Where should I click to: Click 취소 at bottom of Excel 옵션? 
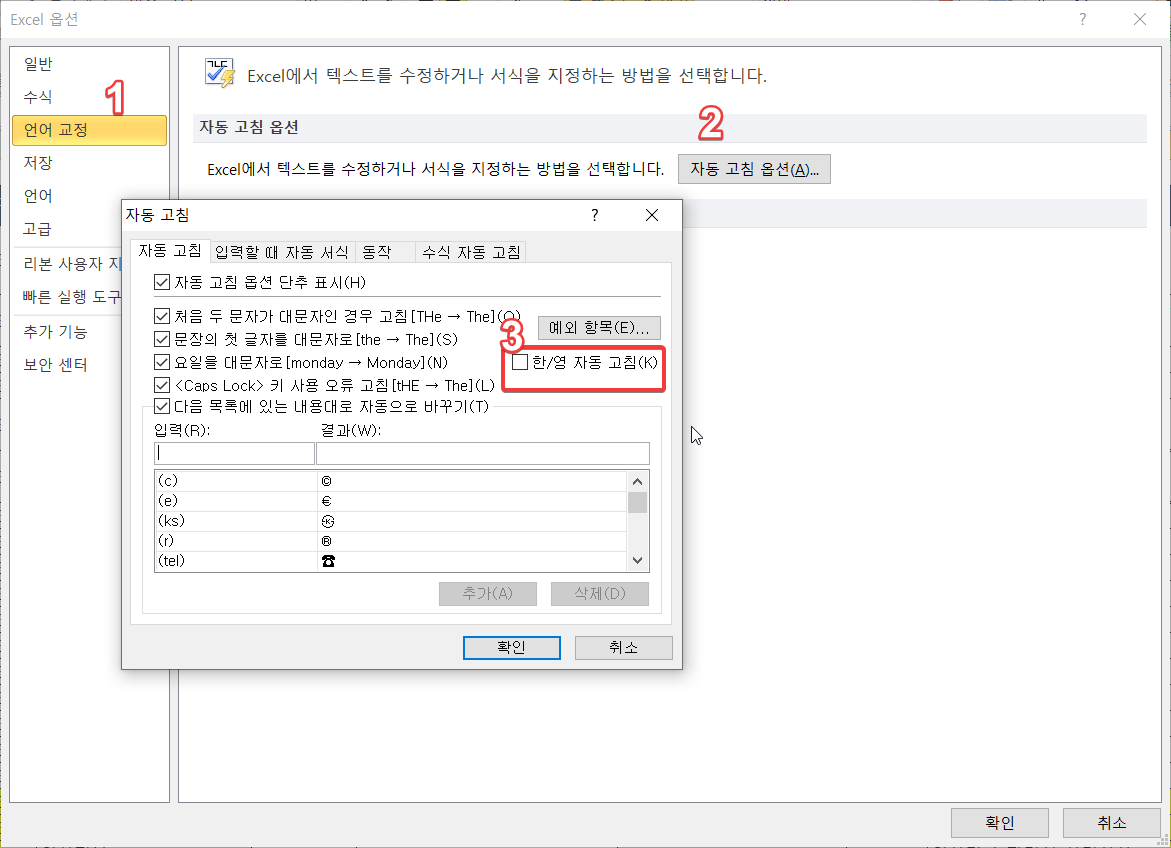1111,823
